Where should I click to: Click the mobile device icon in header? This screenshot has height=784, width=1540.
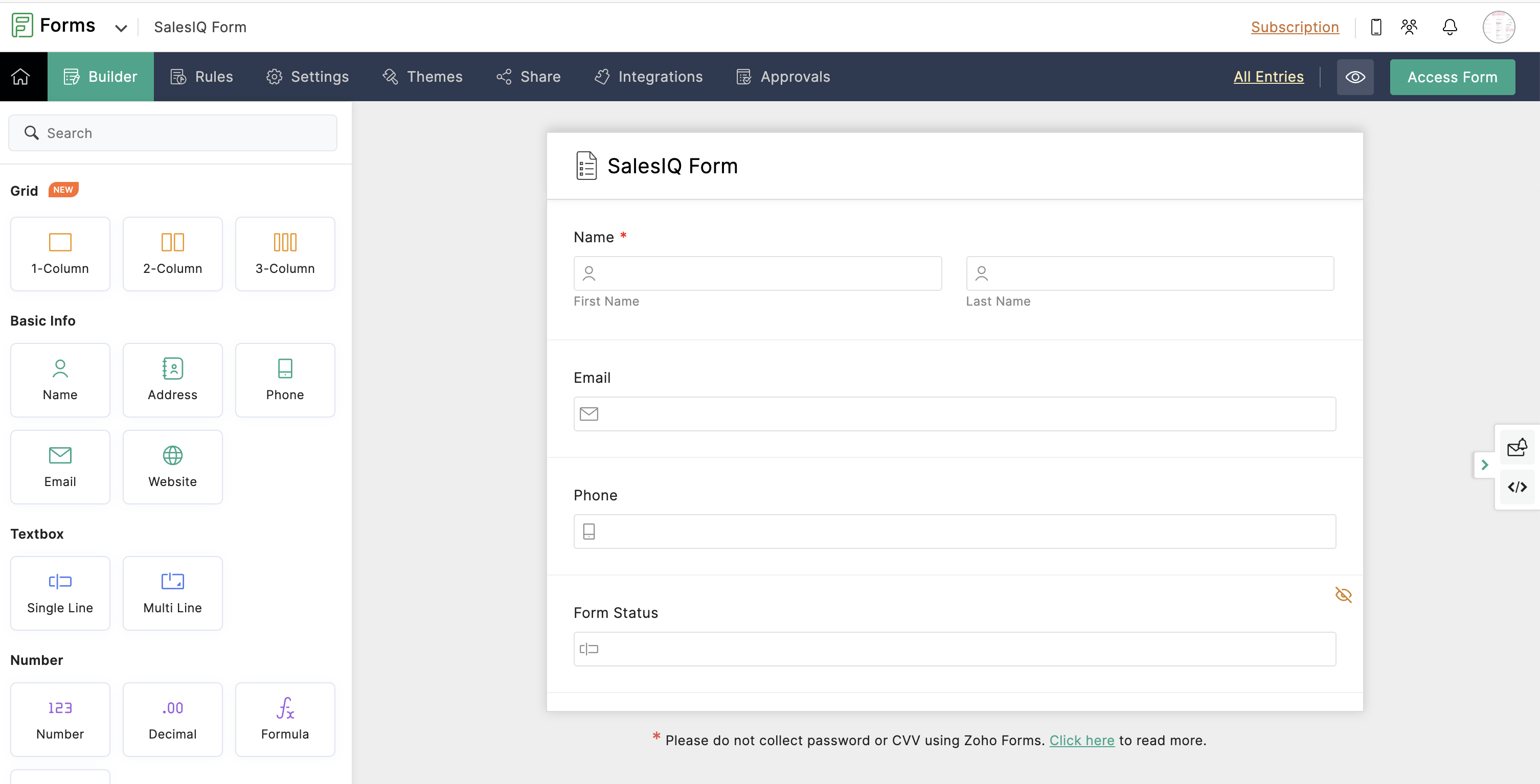(1375, 27)
